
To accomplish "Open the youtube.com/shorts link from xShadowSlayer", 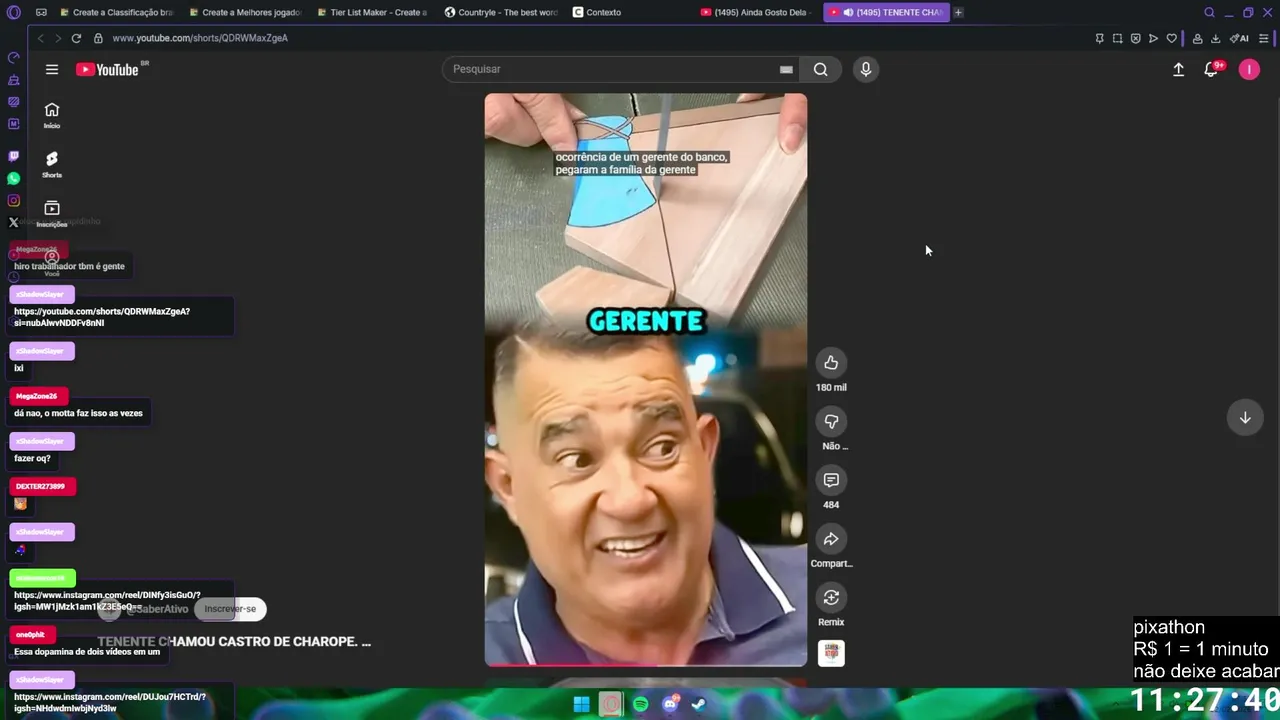I will pyautogui.click(x=102, y=317).
